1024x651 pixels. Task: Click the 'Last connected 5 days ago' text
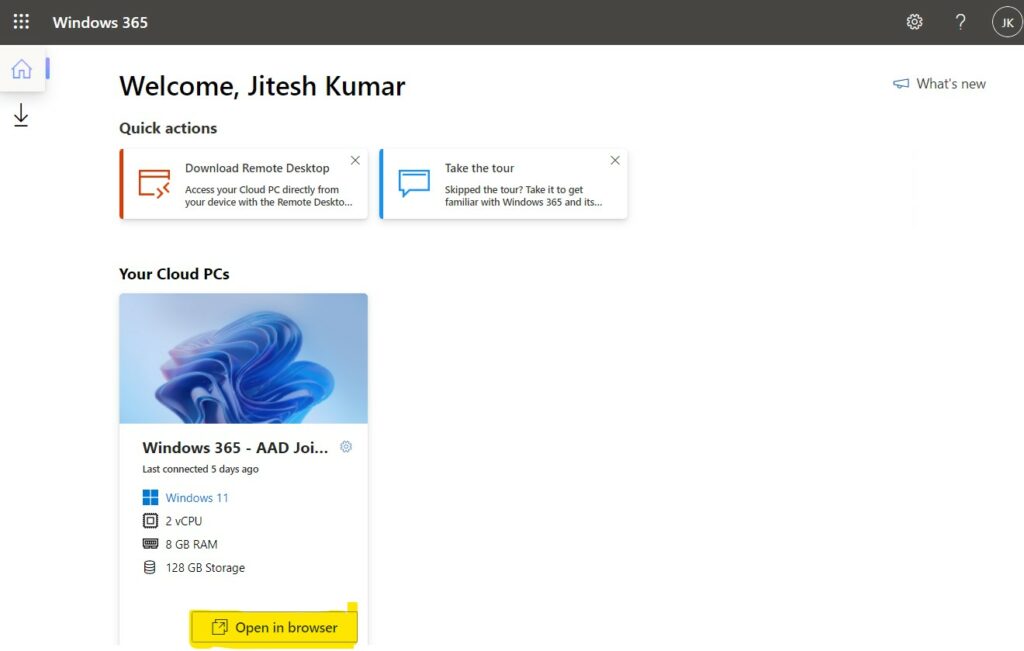200,469
